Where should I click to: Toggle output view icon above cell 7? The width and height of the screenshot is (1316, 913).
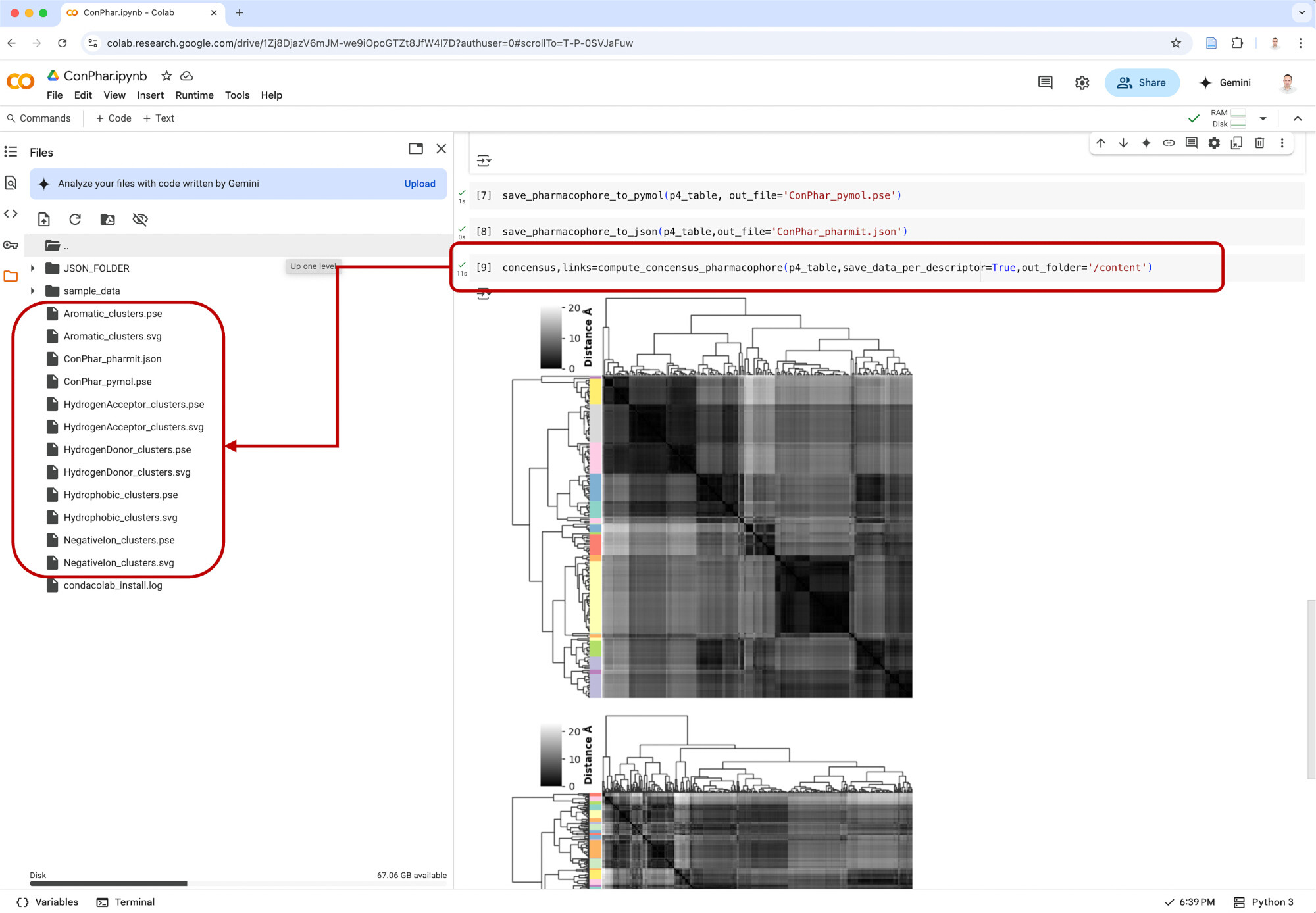[x=484, y=160]
